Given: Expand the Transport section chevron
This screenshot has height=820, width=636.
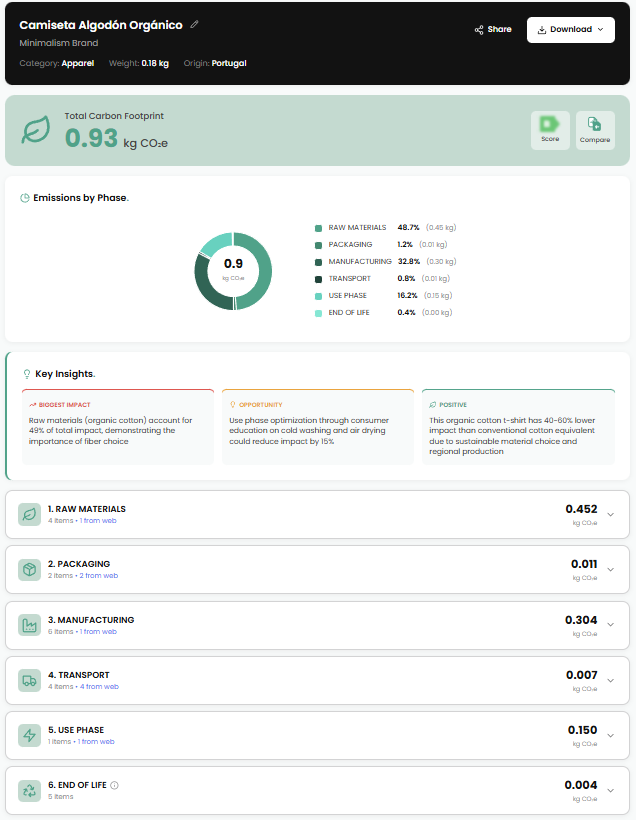Looking at the screenshot, I should pos(610,680).
